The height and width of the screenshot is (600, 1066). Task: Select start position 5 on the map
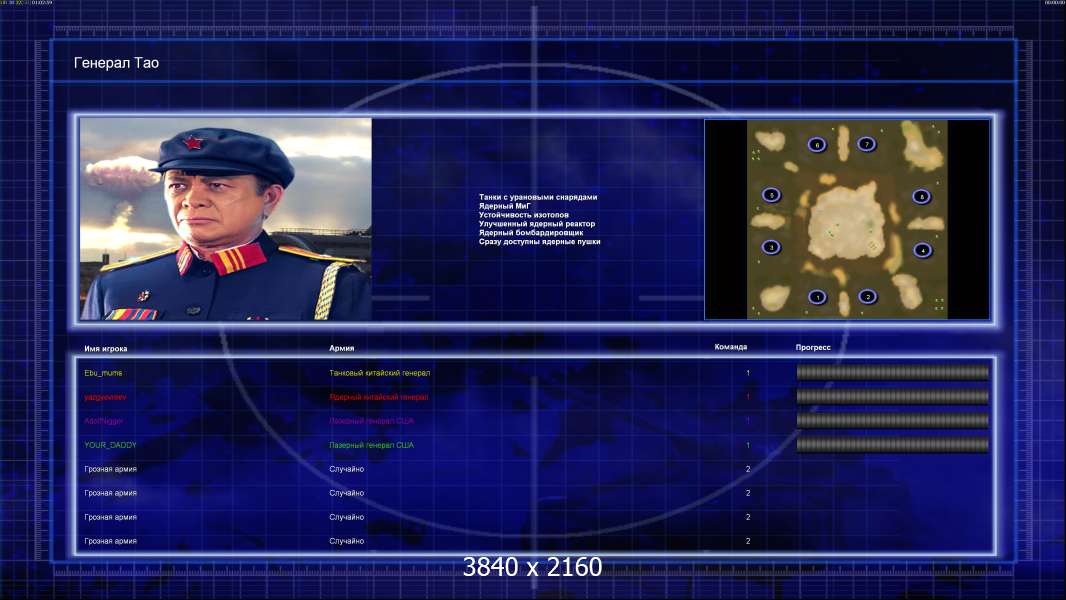771,195
